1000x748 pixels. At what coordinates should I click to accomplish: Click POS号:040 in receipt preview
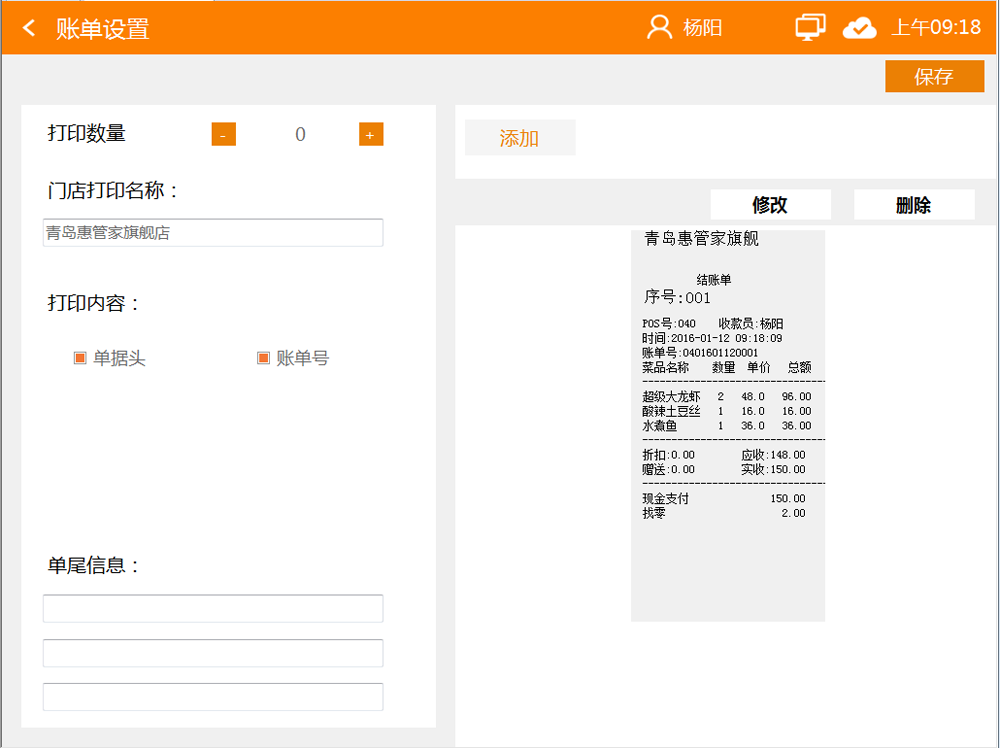click(x=668, y=324)
